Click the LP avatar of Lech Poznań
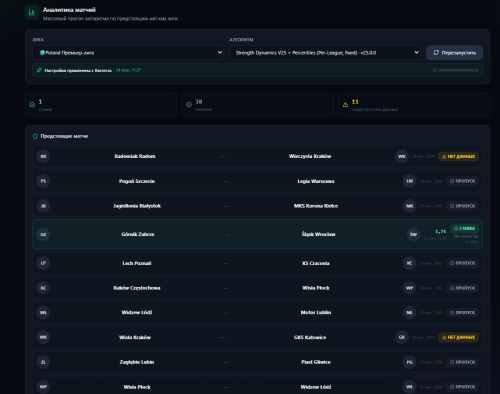 (43, 263)
